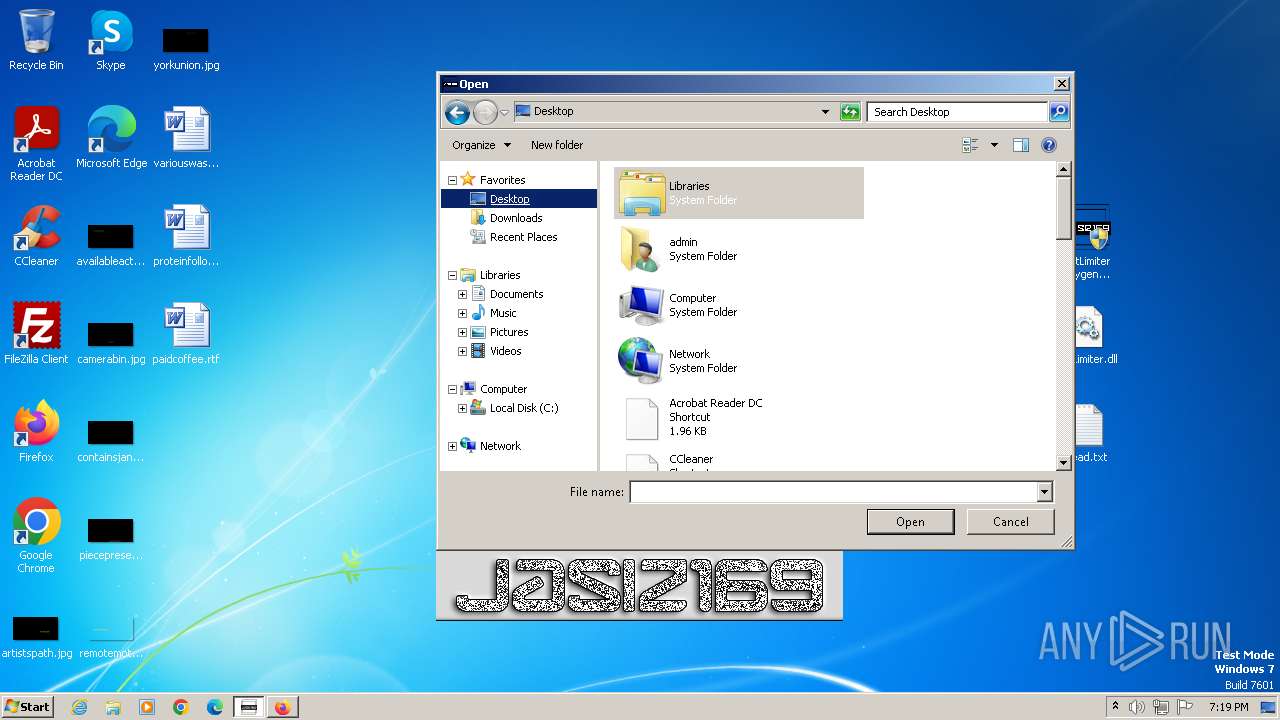The width and height of the screenshot is (1280, 720).
Task: Click the Edge icon in the taskbar
Action: coord(215,707)
